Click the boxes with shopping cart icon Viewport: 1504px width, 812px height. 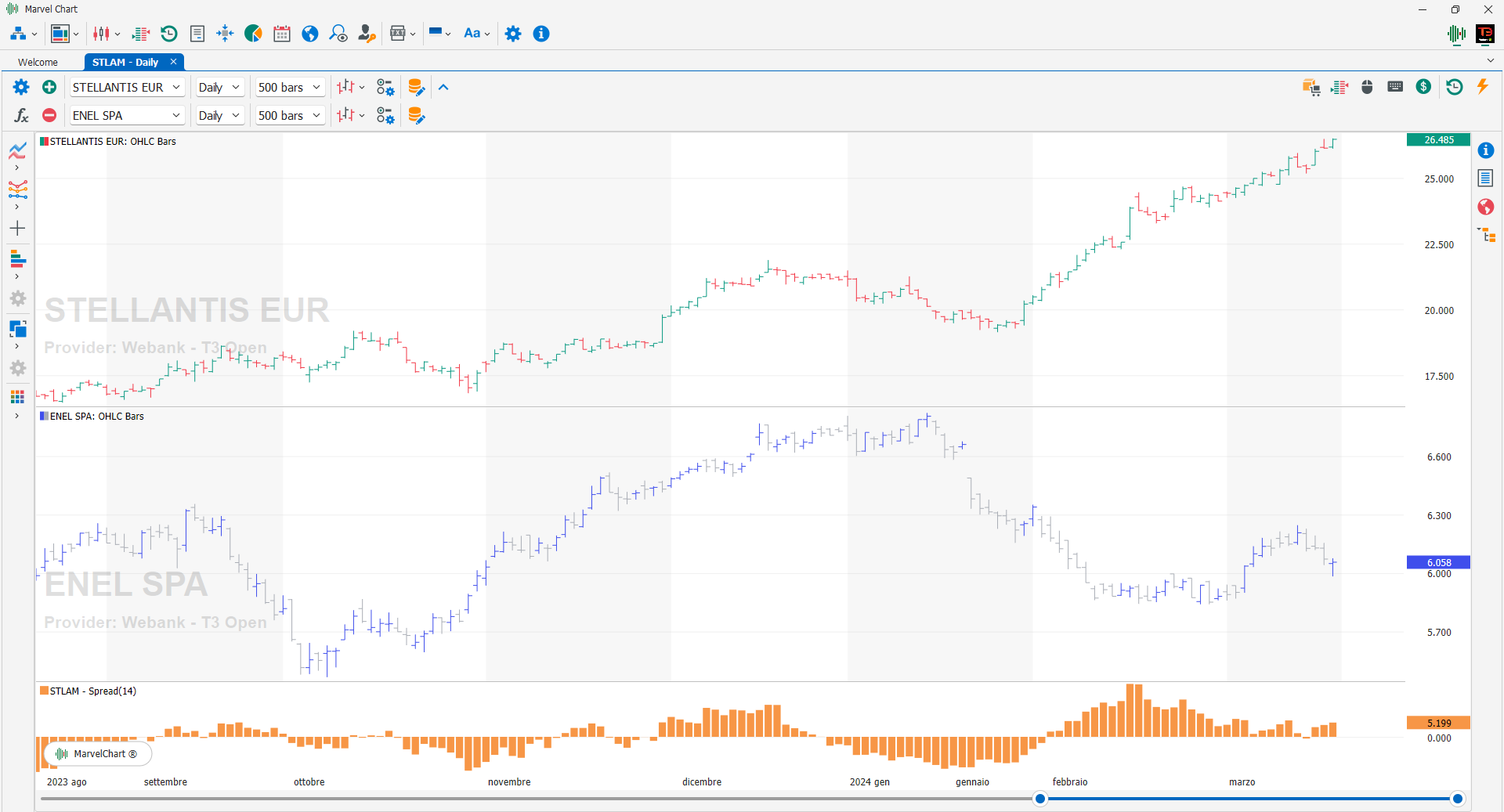point(1311,87)
